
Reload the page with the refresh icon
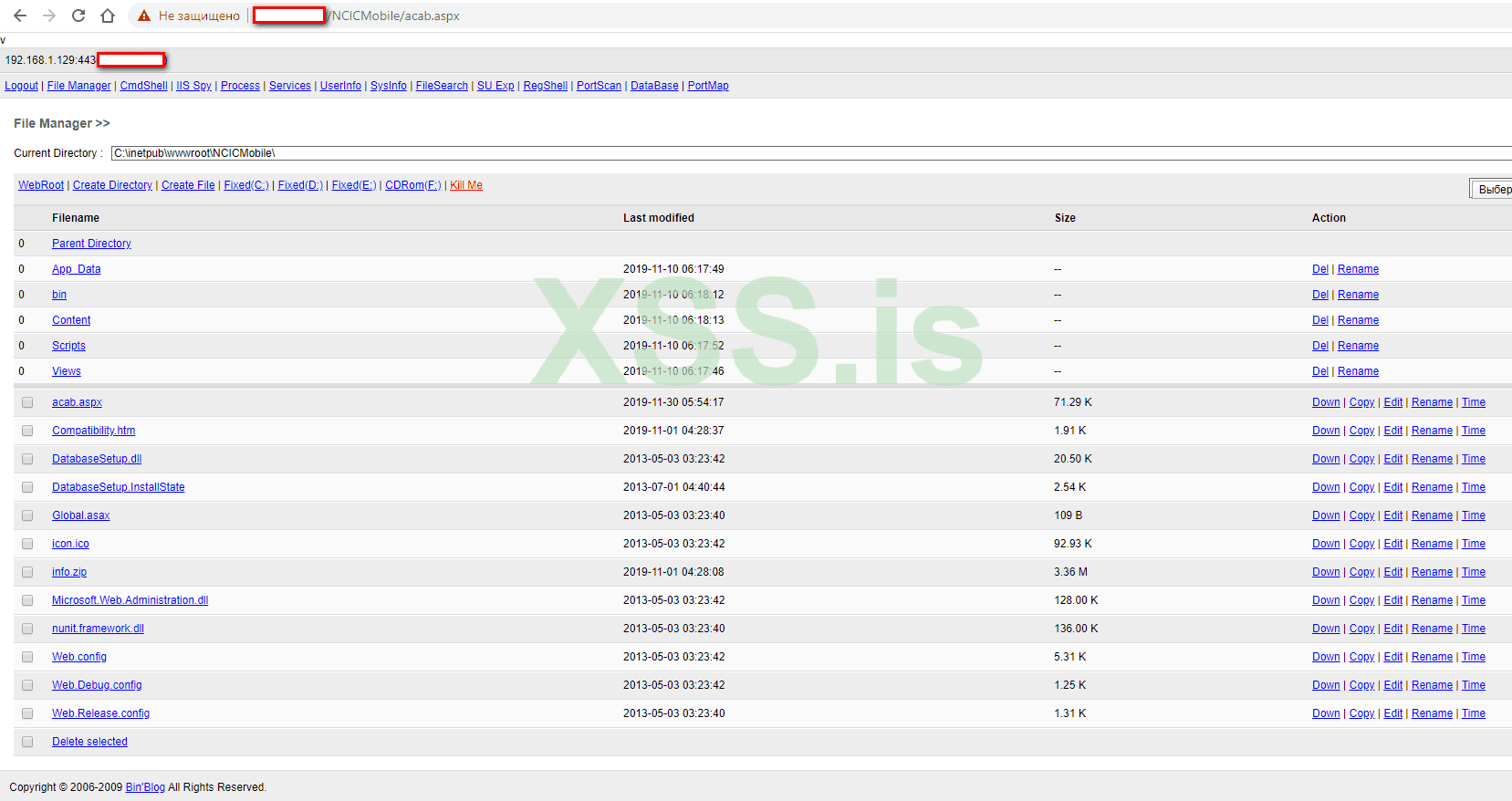(x=78, y=16)
